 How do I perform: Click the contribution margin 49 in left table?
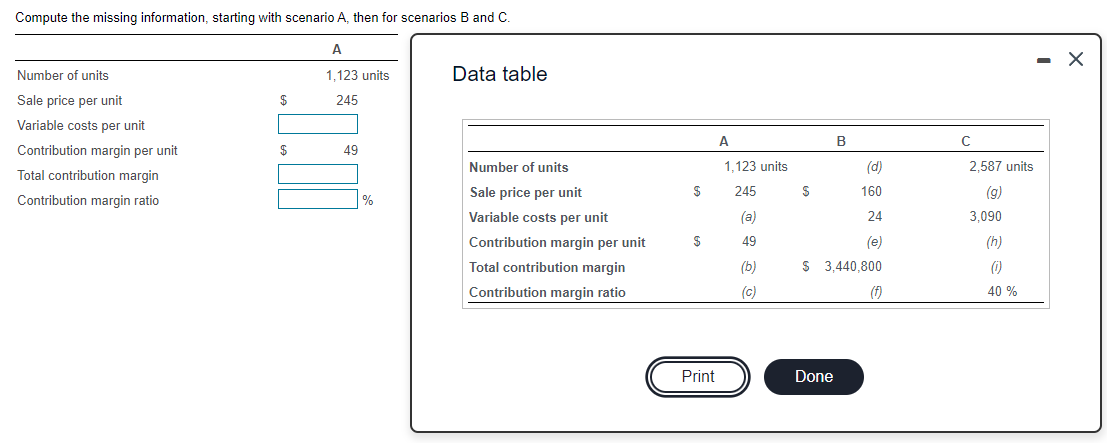[351, 150]
